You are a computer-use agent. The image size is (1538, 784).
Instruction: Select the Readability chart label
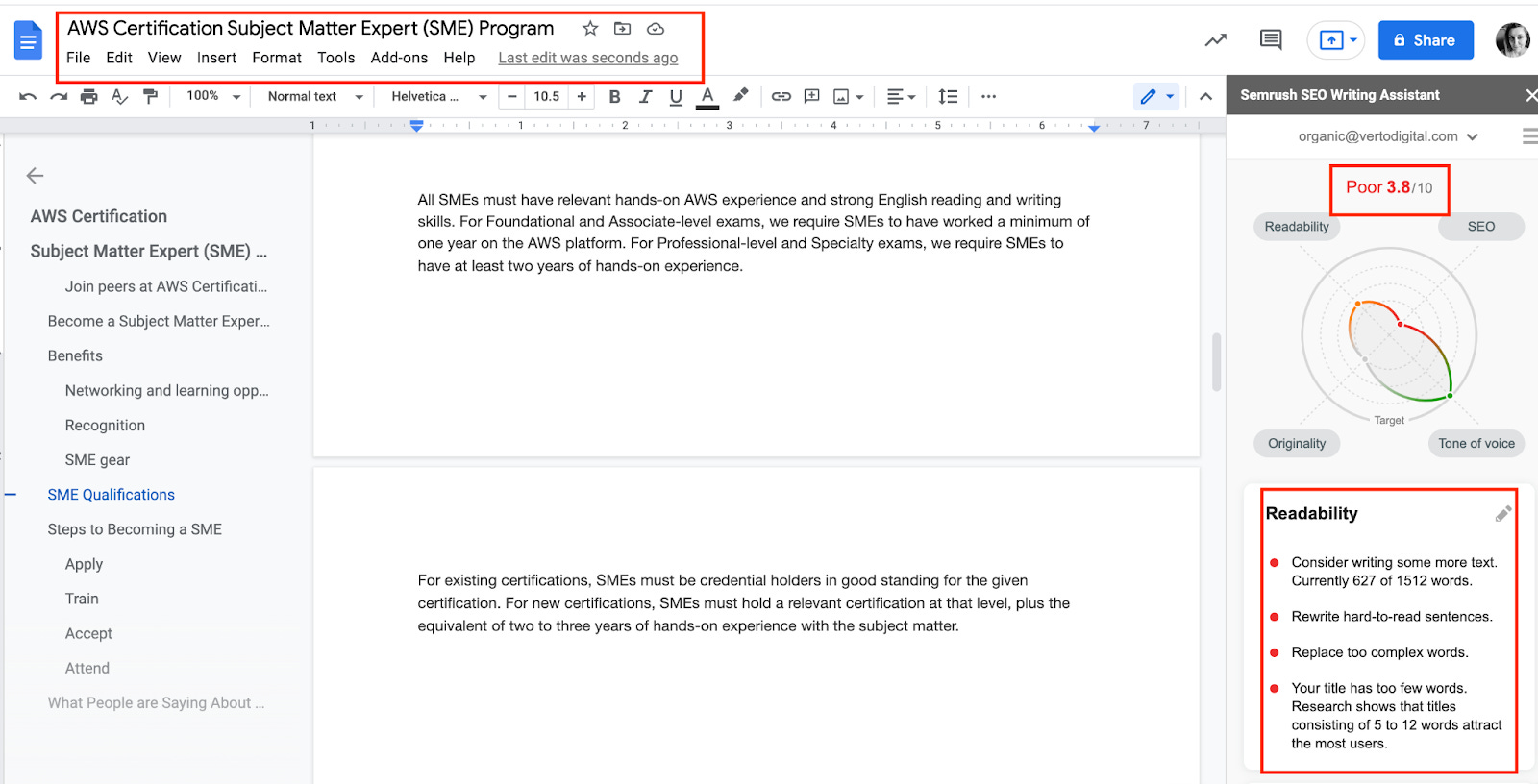pyautogui.click(x=1297, y=227)
